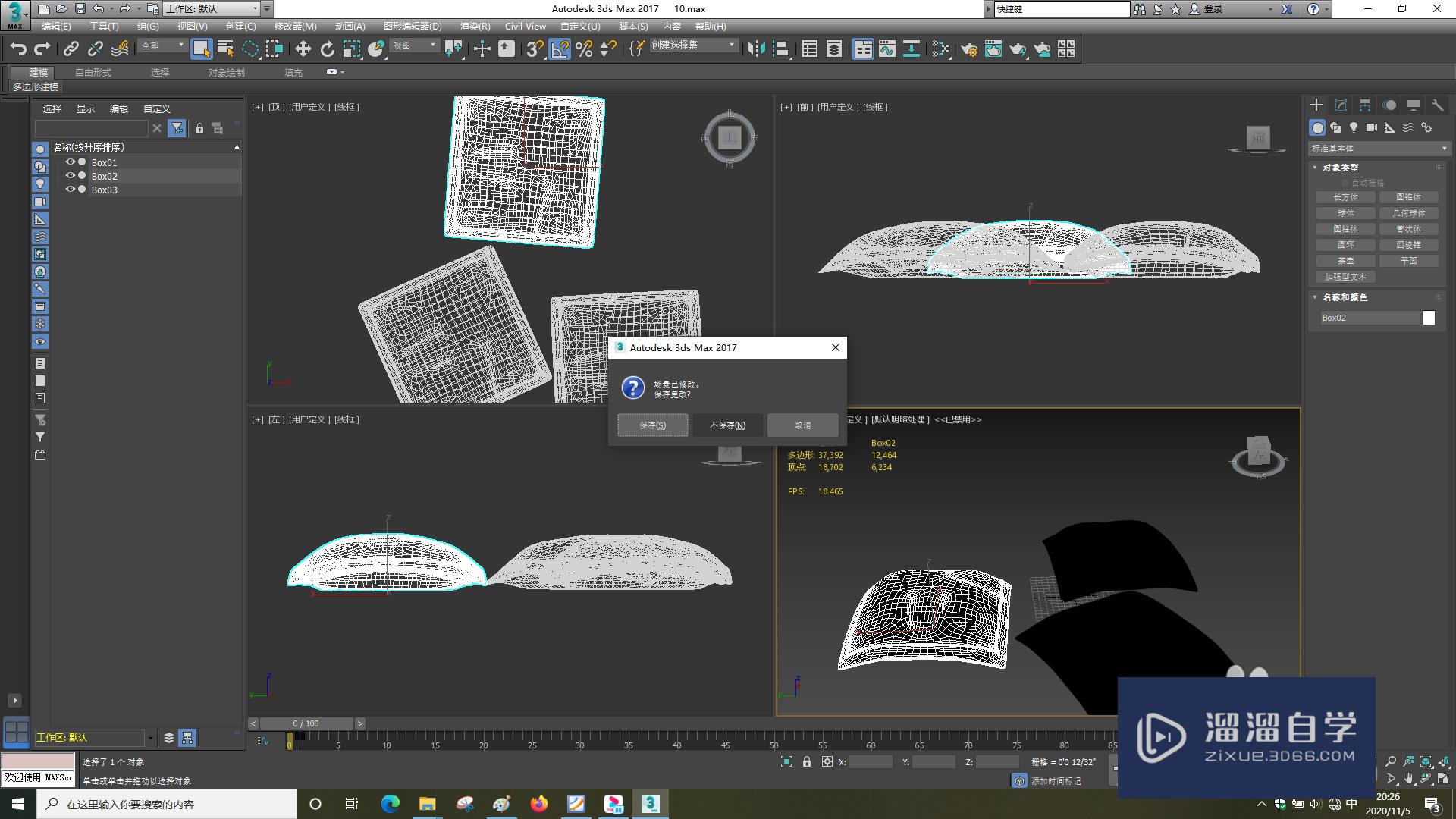Open Render Setup teapot icon
The height and width of the screenshot is (819, 1456).
click(969, 49)
